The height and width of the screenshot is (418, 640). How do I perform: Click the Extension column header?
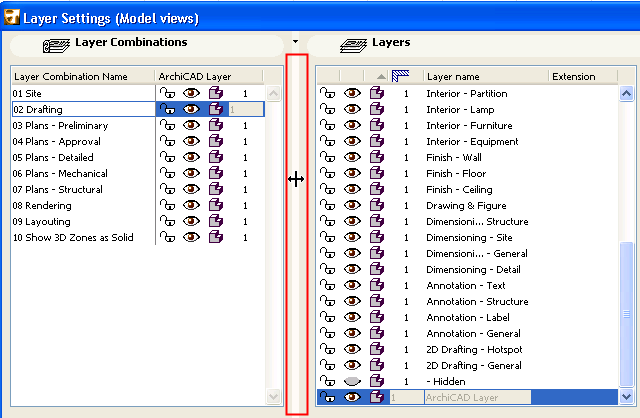click(x=583, y=76)
